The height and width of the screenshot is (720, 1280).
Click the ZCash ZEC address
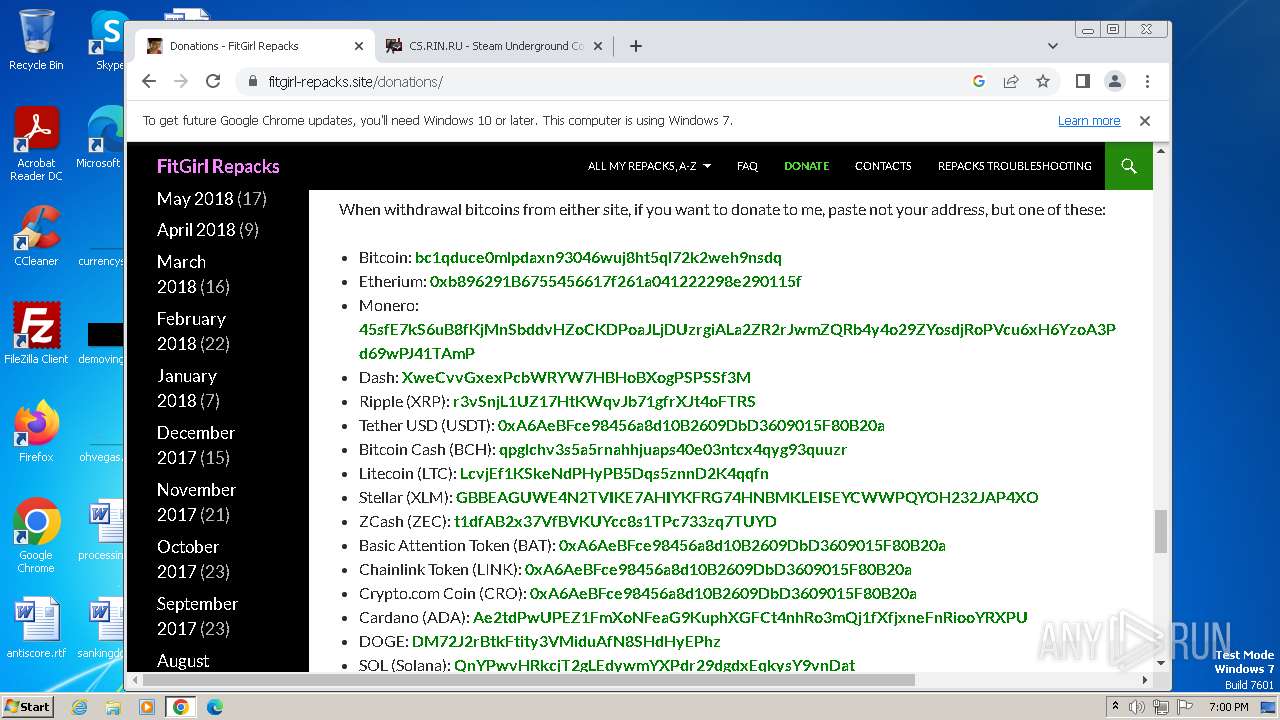[615, 521]
